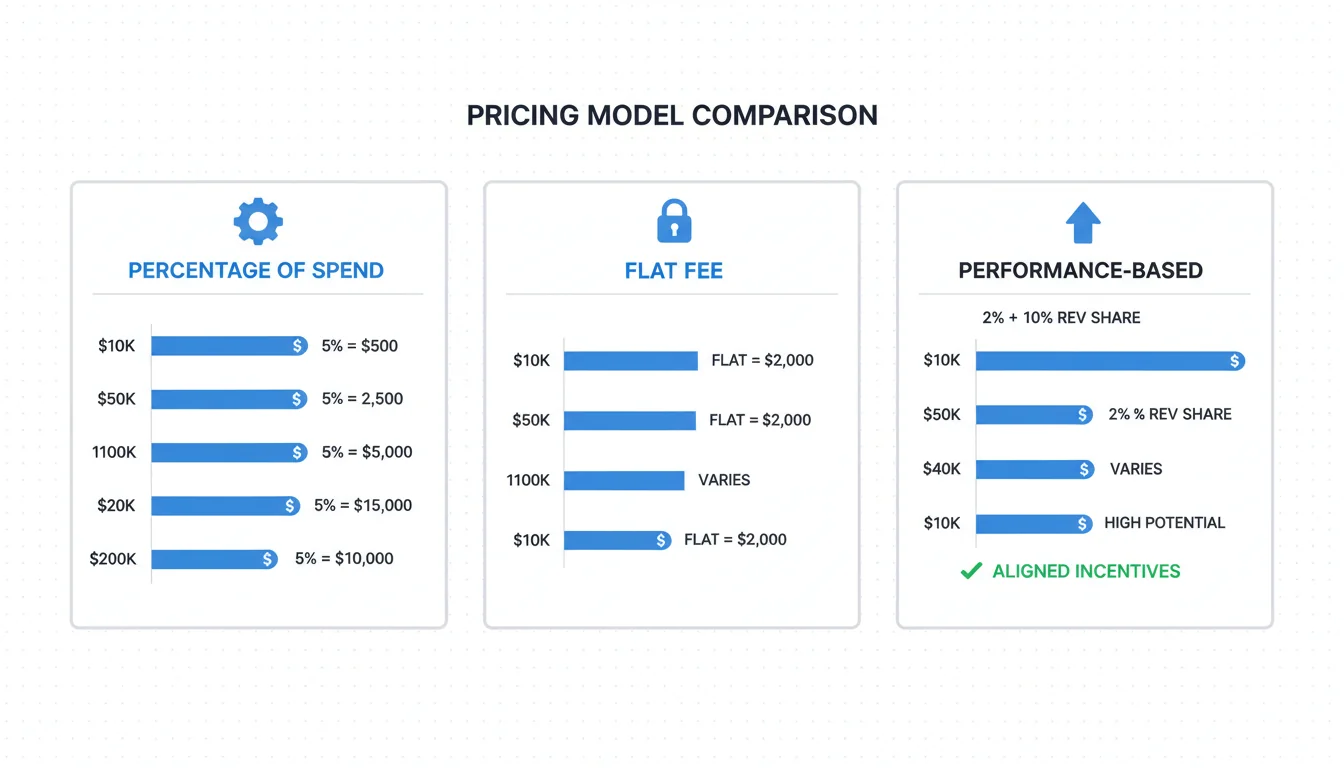Click dollar icon on the 2% % REV SHARE bar
This screenshot has width=1344, height=768.
(x=1084, y=414)
